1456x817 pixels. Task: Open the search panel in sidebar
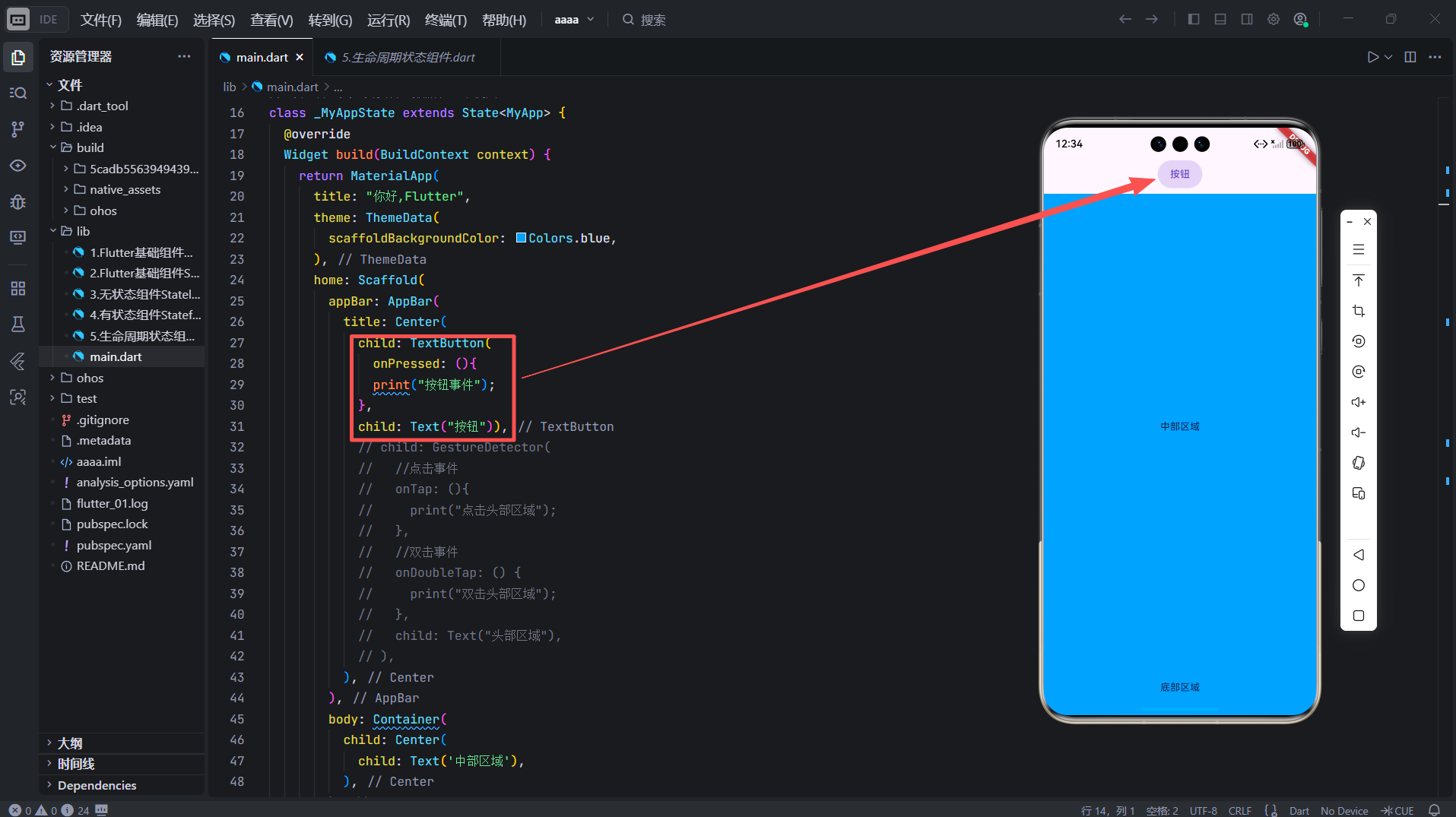pyautogui.click(x=18, y=93)
